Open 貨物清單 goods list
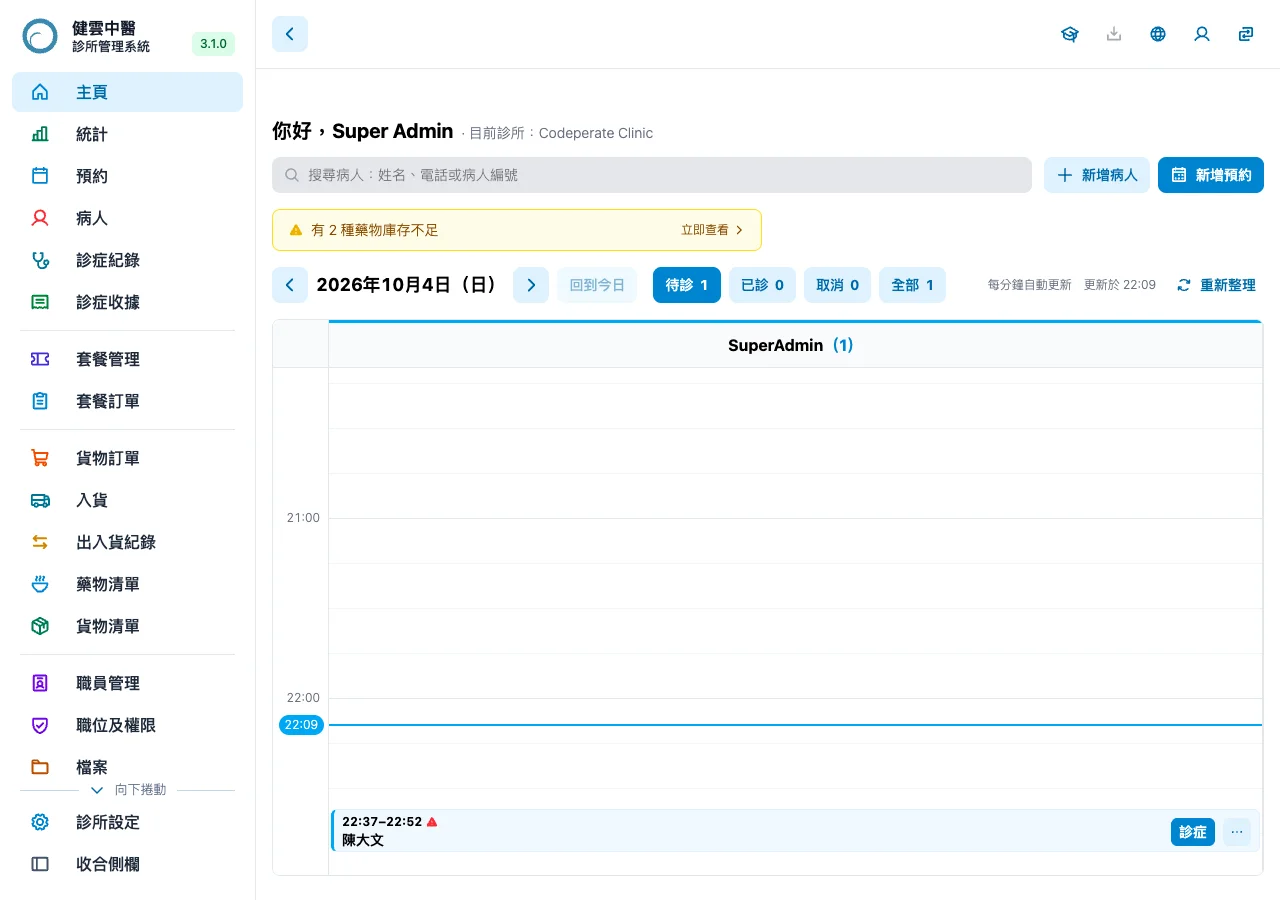Viewport: 1280px width, 900px height. tap(127, 626)
